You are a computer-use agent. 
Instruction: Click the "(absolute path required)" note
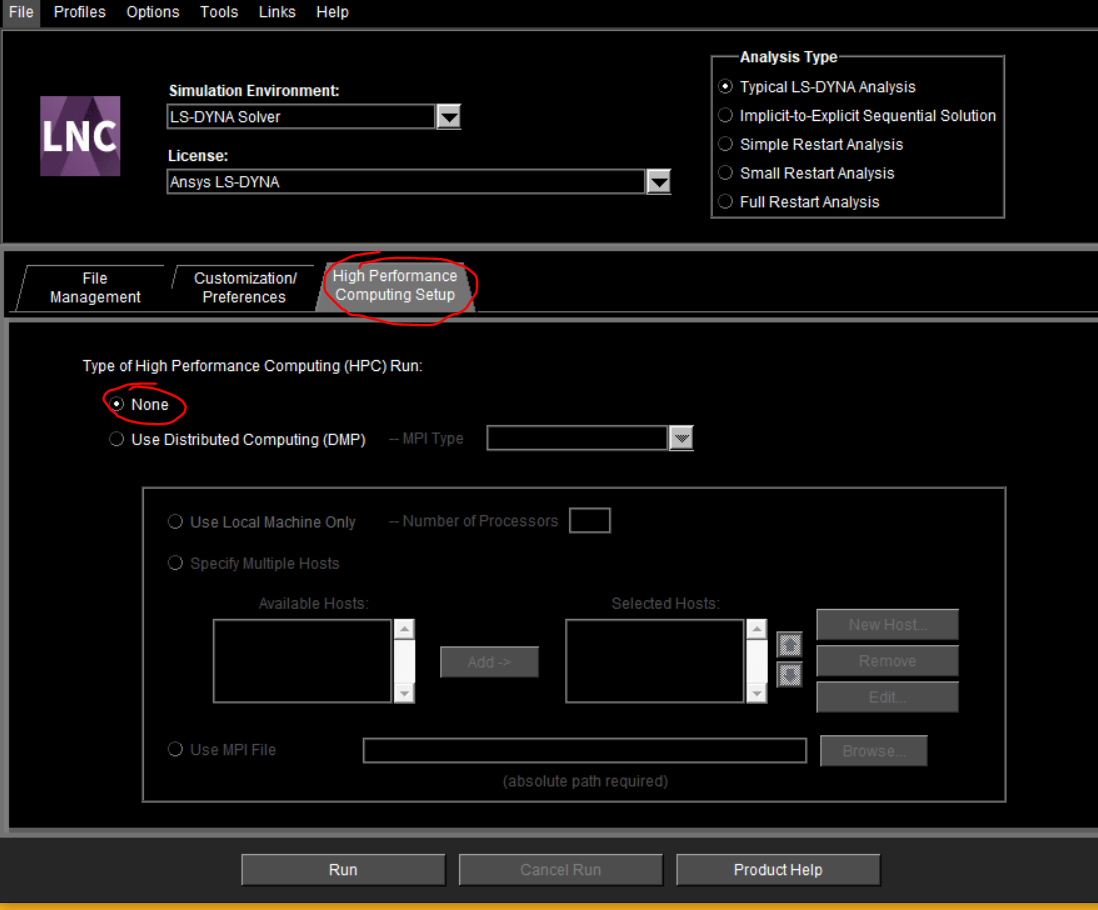(x=585, y=781)
